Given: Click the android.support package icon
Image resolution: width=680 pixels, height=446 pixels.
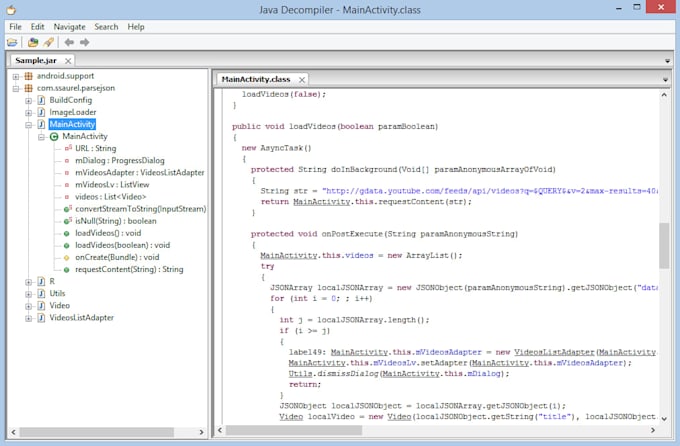Looking at the screenshot, I should pos(29,76).
